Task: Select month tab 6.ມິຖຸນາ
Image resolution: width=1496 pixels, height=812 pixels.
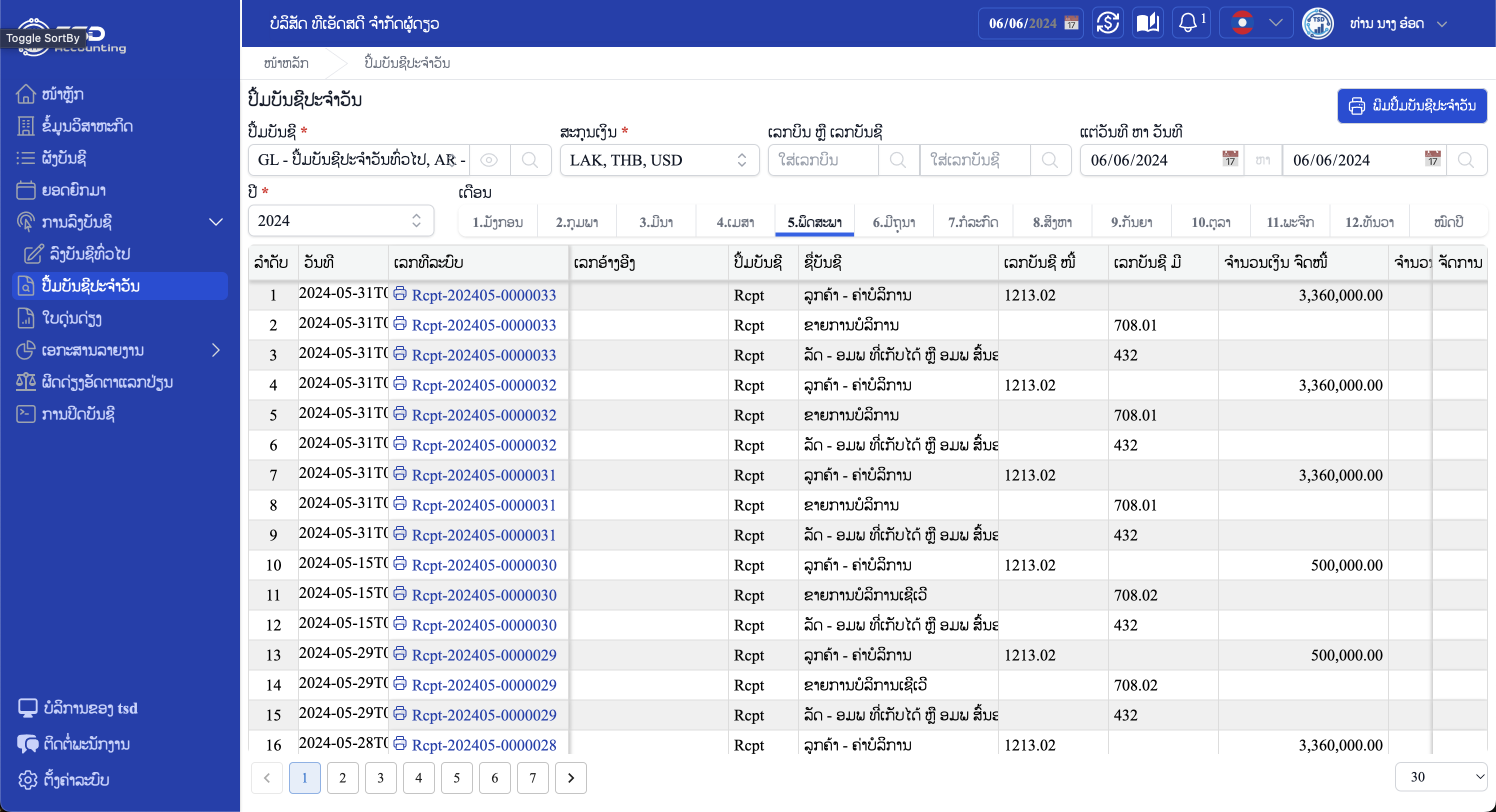Action: point(893,221)
